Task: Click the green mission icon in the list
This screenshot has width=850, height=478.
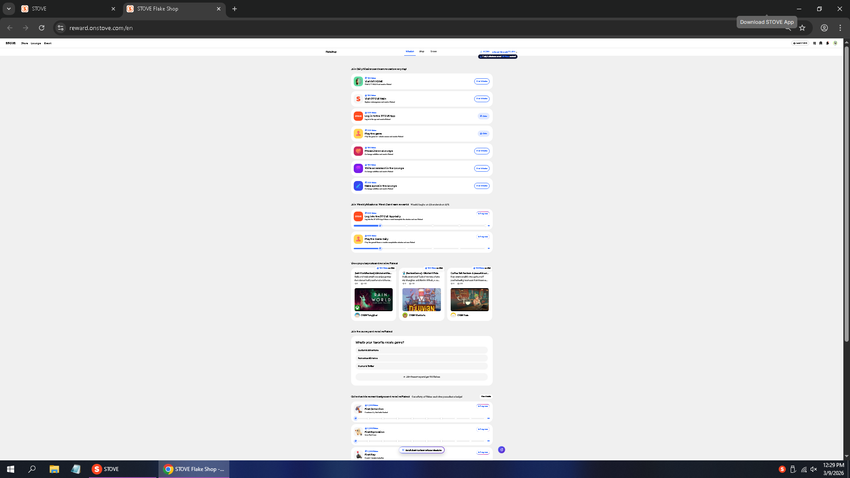Action: click(x=358, y=81)
